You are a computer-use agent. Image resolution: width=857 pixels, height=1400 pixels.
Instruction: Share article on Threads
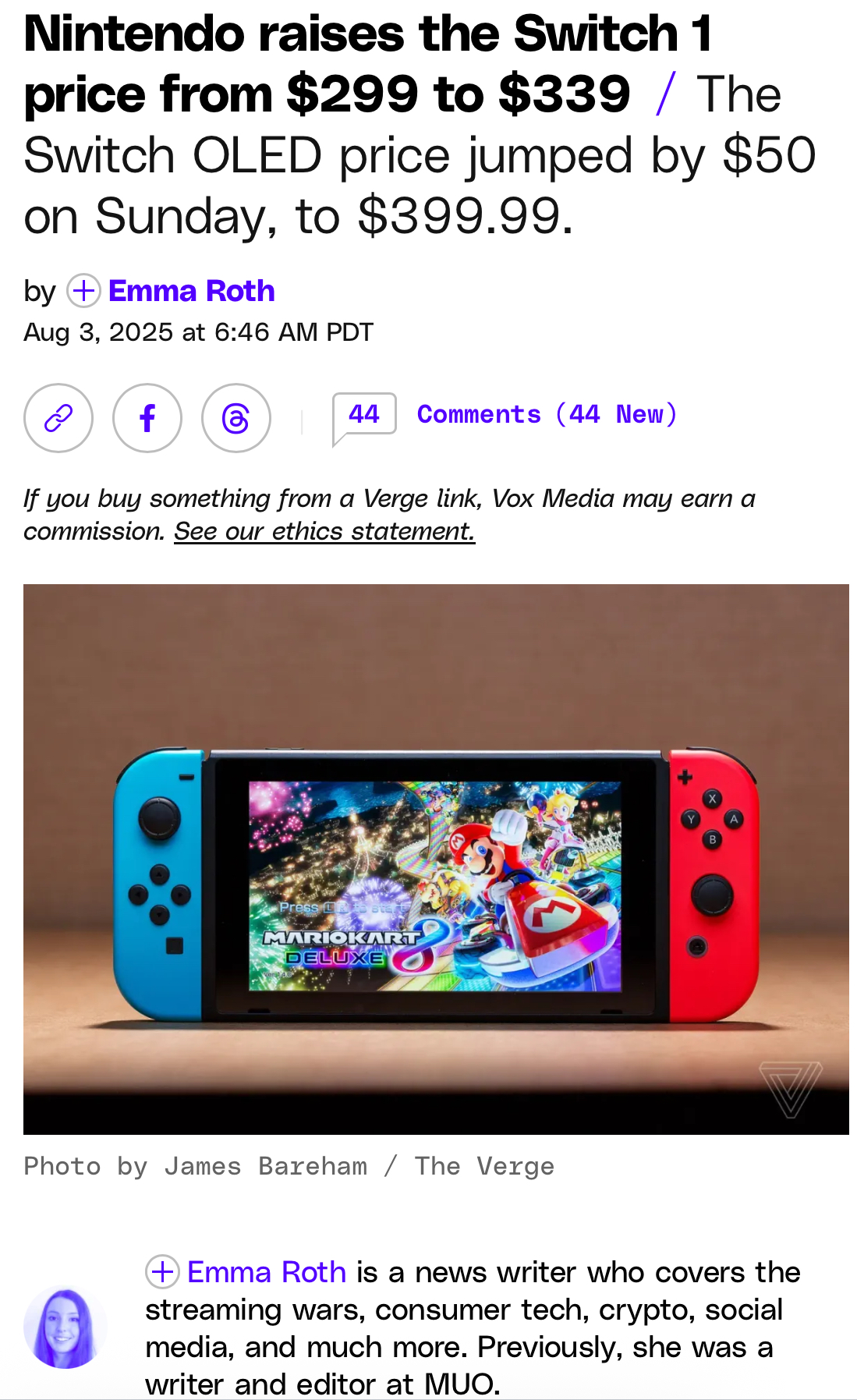pos(236,418)
